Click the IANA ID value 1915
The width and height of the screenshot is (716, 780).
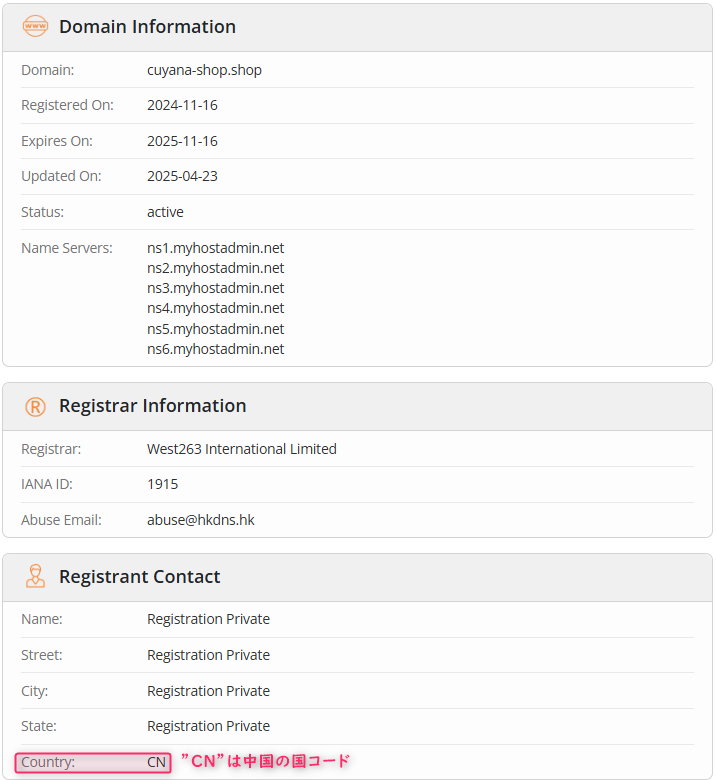click(162, 484)
